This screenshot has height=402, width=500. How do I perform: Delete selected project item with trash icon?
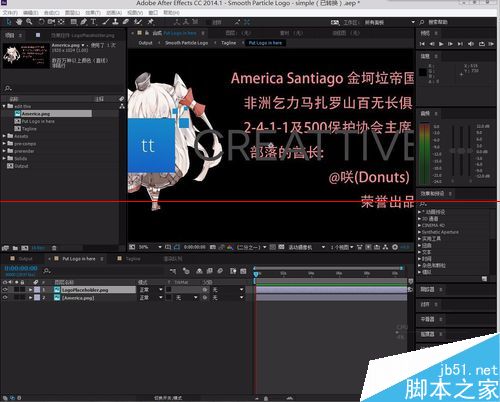click(54, 248)
